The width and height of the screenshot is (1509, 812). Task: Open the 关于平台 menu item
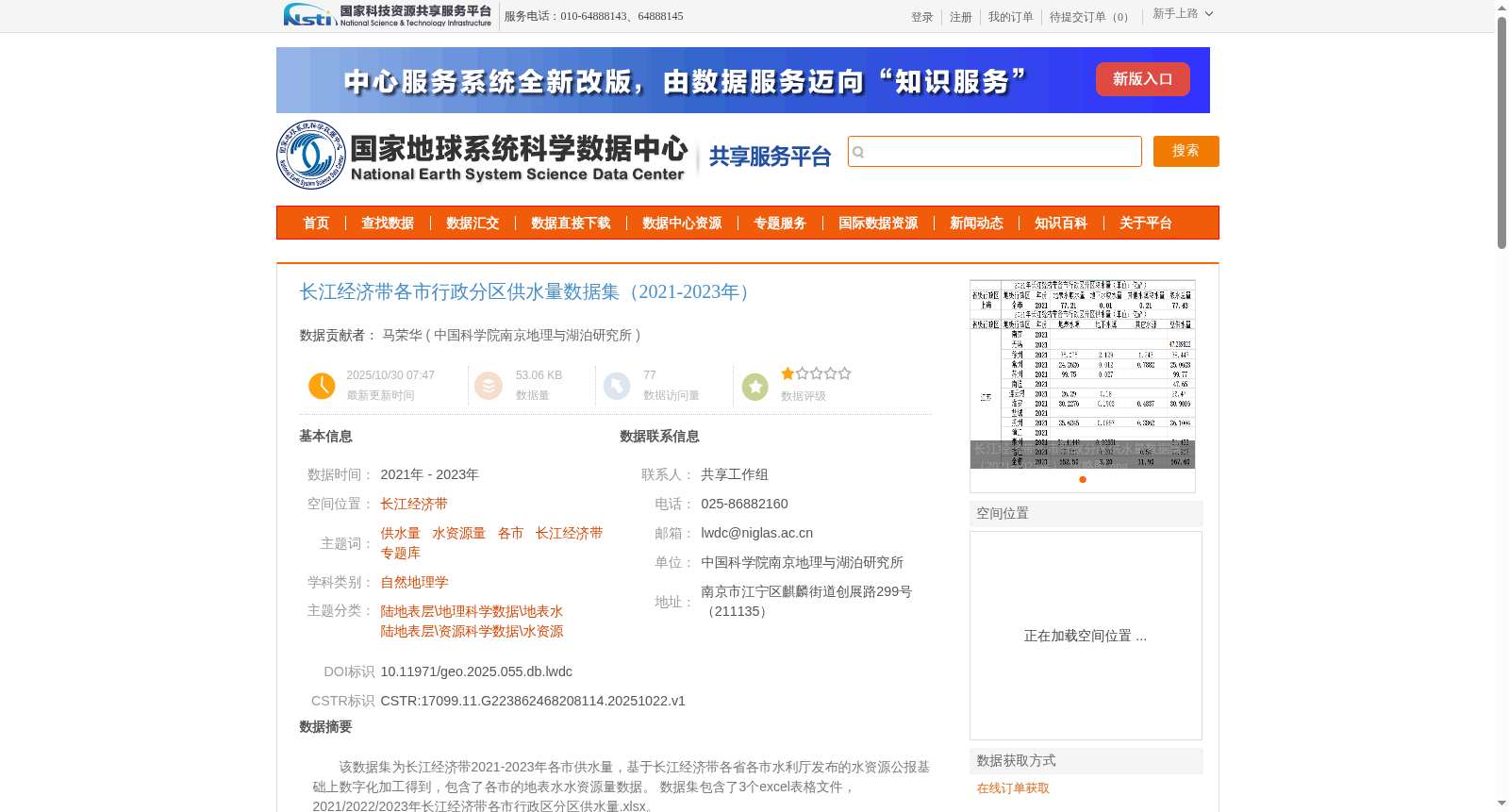pos(1146,224)
